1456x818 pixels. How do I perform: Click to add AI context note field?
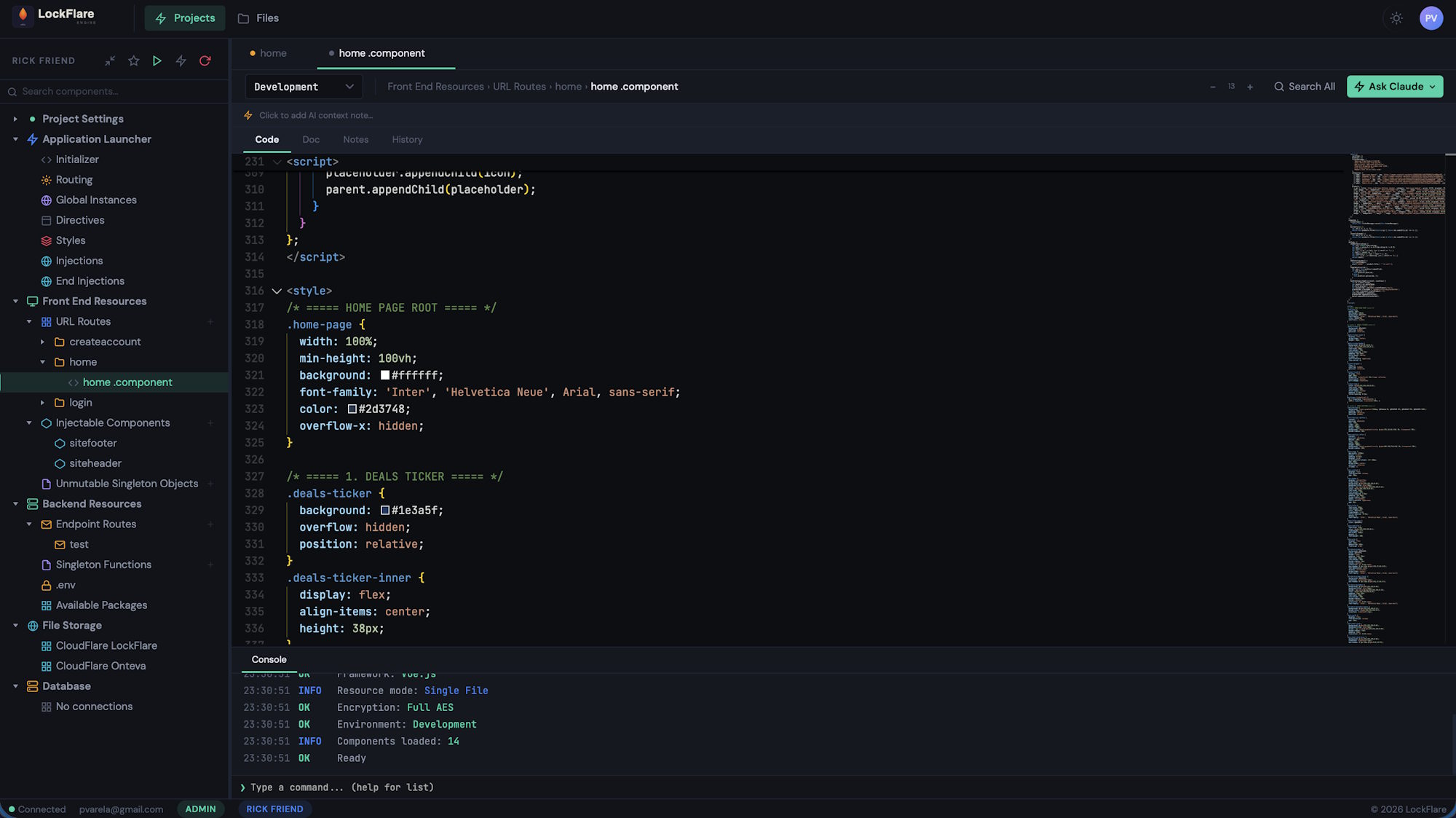pos(316,115)
